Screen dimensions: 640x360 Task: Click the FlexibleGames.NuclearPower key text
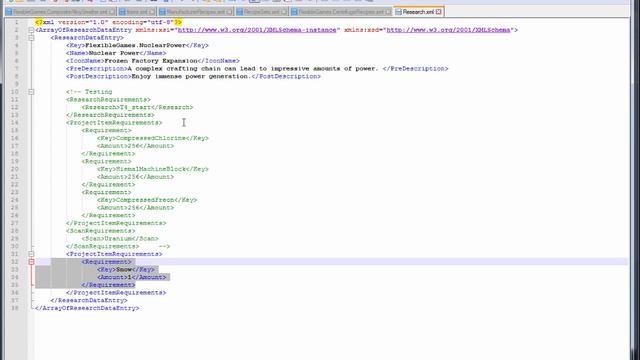point(136,45)
